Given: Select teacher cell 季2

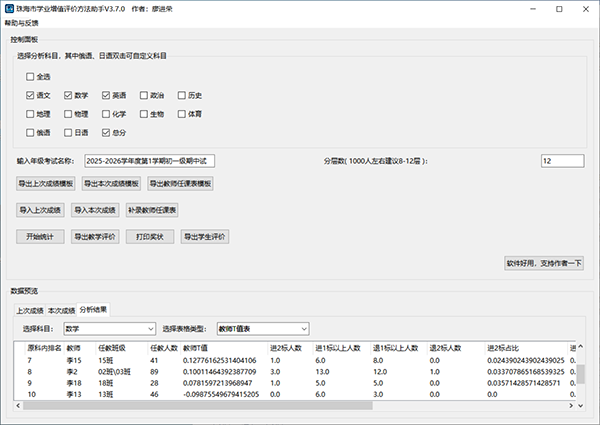Looking at the screenshot, I should pyautogui.click(x=72, y=372).
